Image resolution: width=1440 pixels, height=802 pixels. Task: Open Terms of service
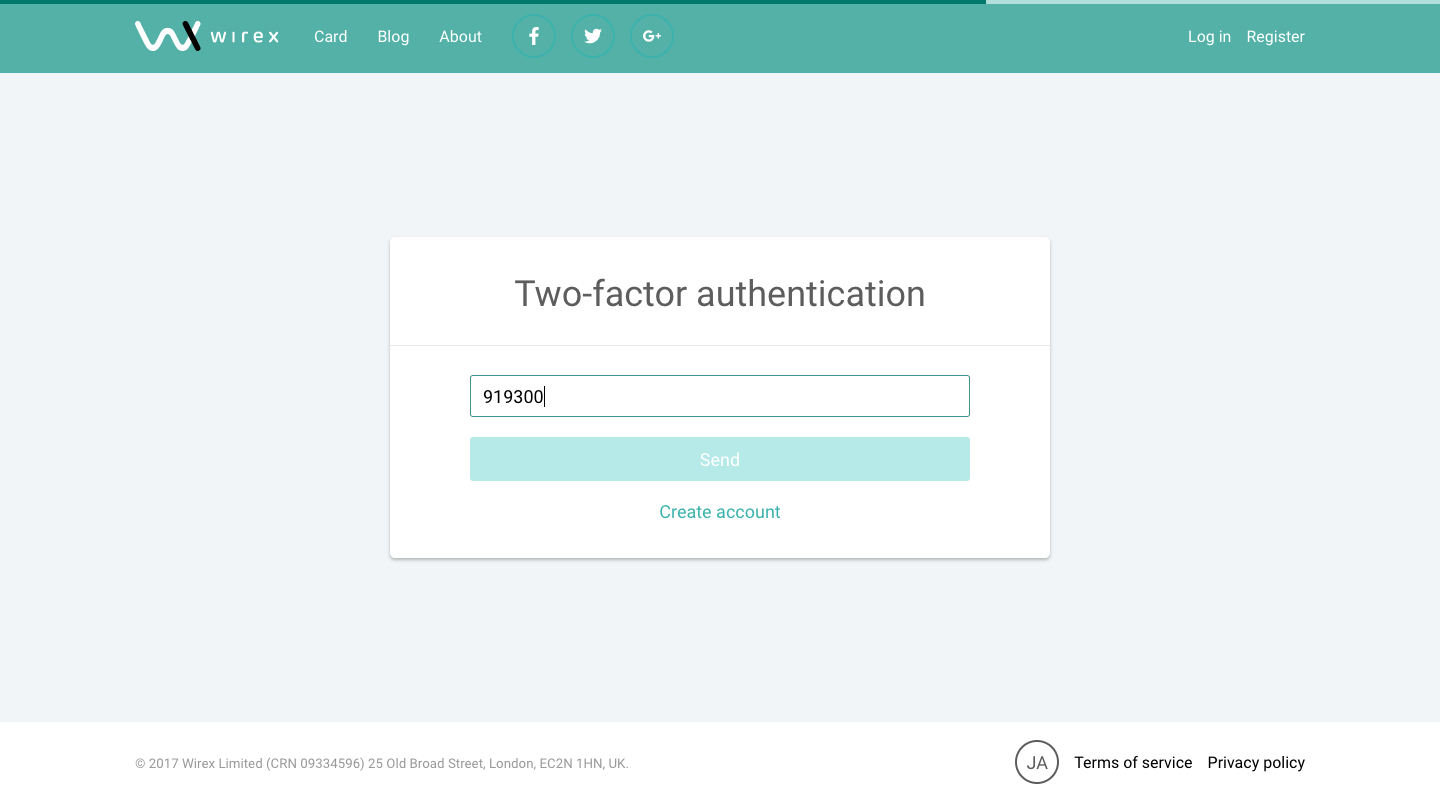1133,762
